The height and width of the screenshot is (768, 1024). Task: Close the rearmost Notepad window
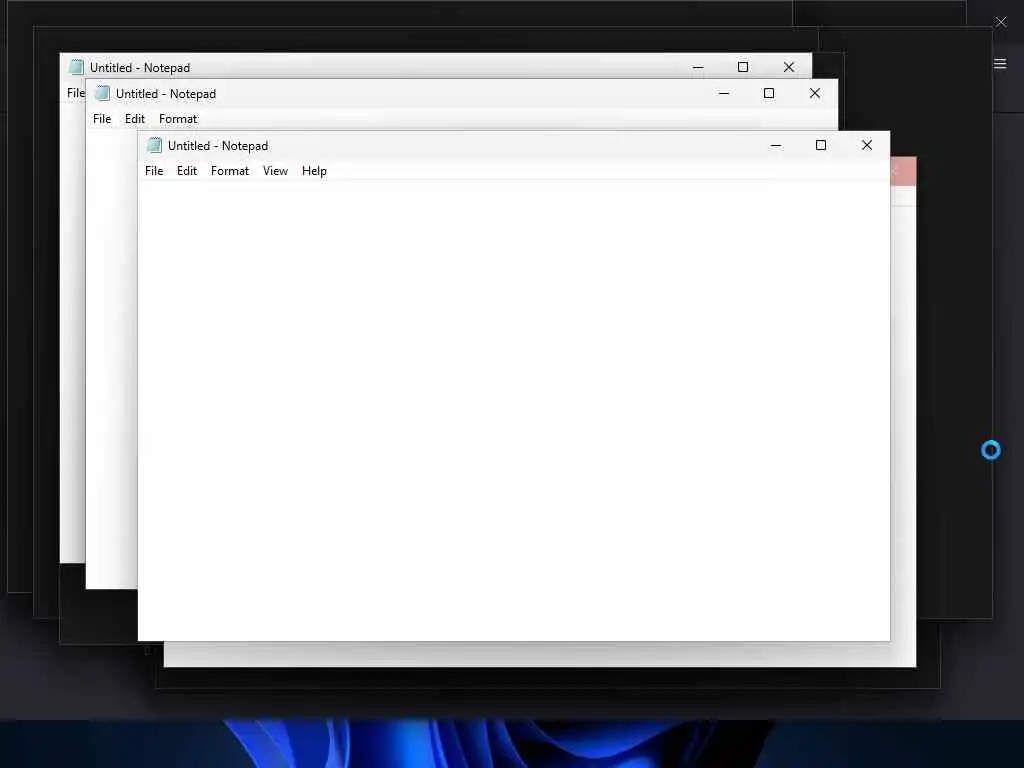point(789,67)
